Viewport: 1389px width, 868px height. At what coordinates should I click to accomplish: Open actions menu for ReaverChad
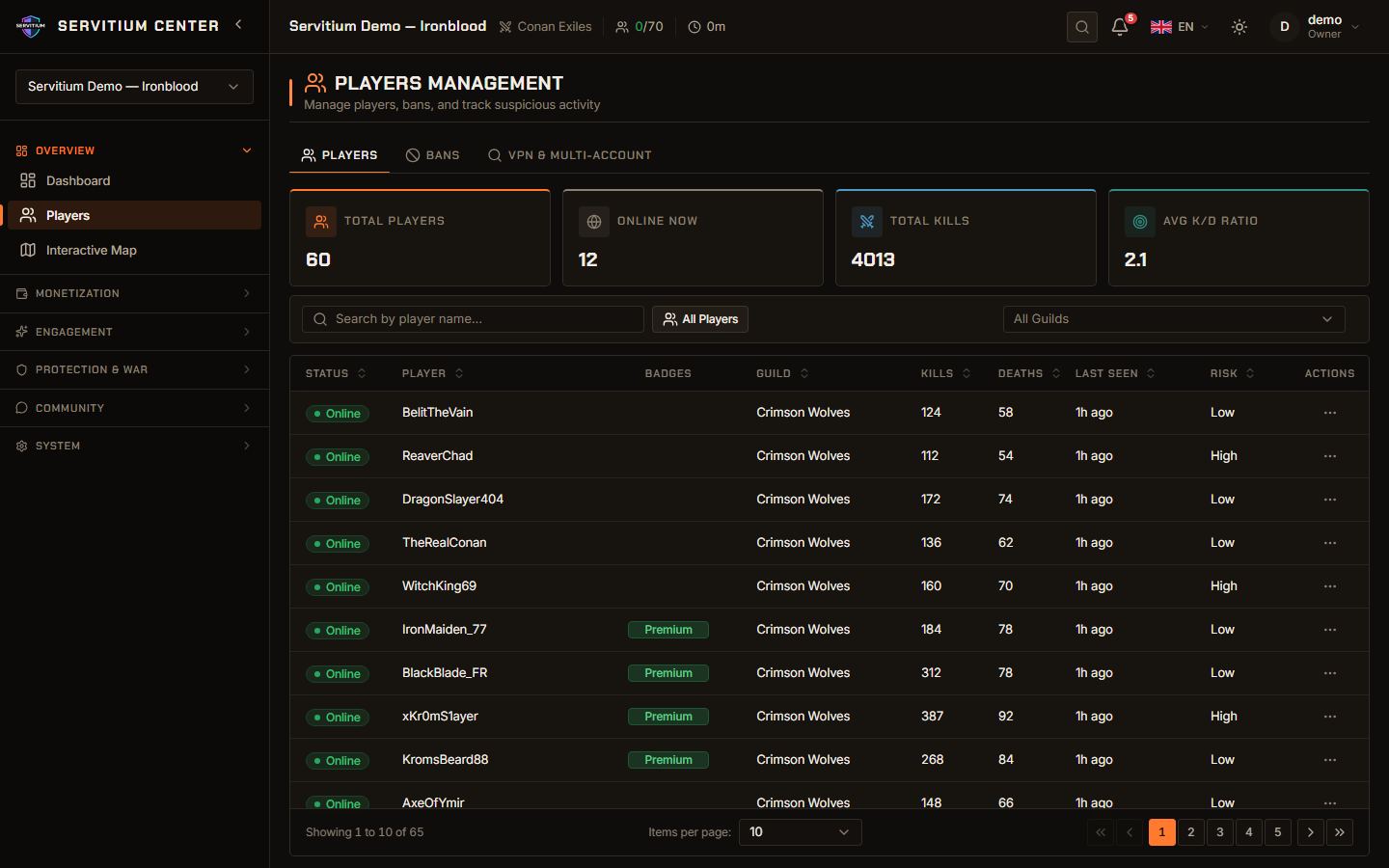[1330, 456]
